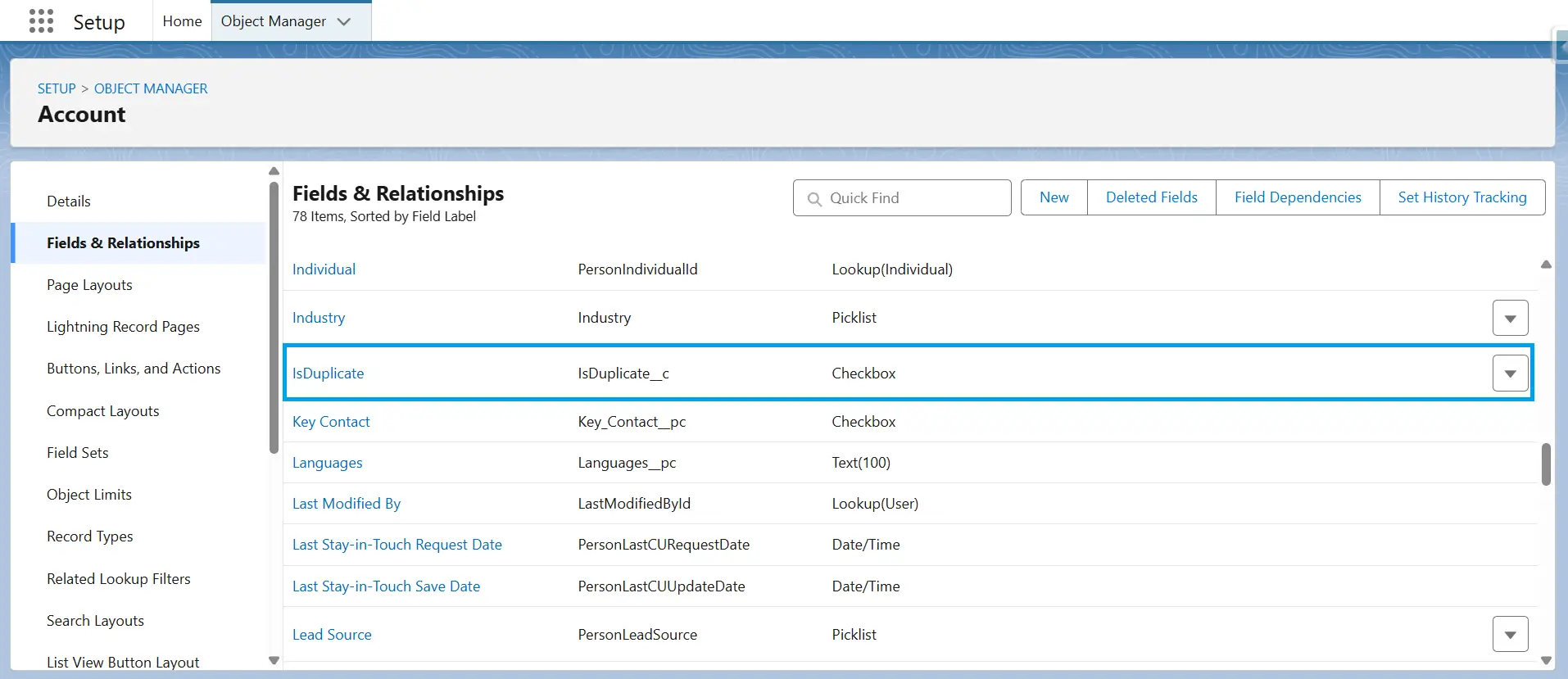Click the fields list scroll down arrow
This screenshot has width=1568, height=679.
1546,660
